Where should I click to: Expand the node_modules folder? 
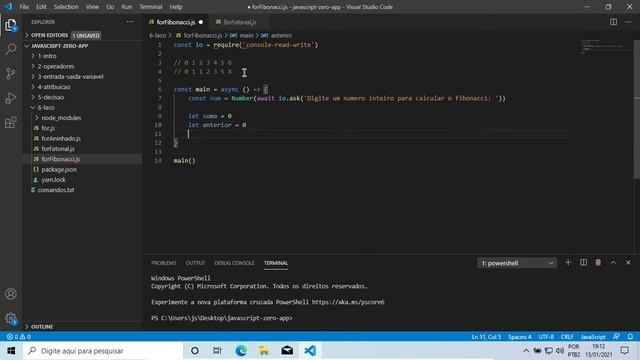(x=82, y=118)
